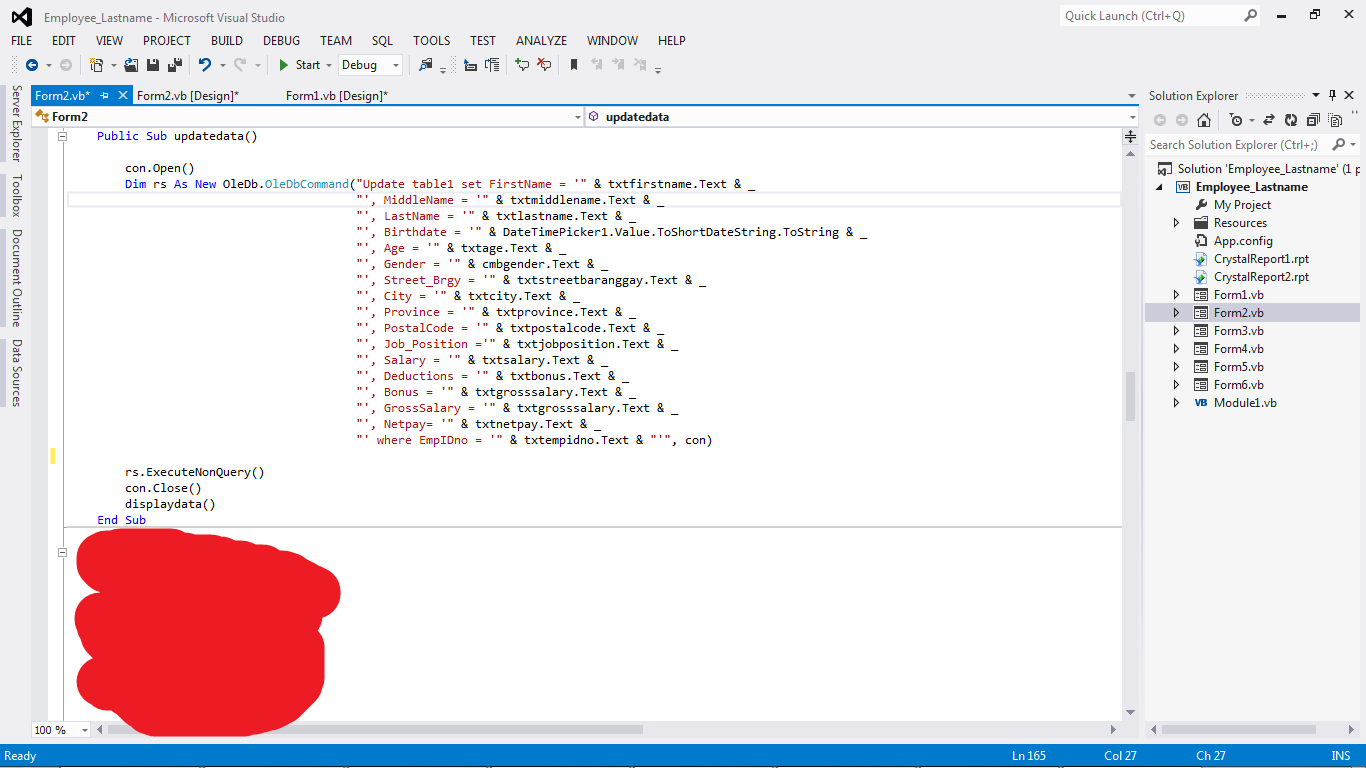1366x768 pixels.
Task: Open the DEBUG menu
Action: click(x=281, y=41)
